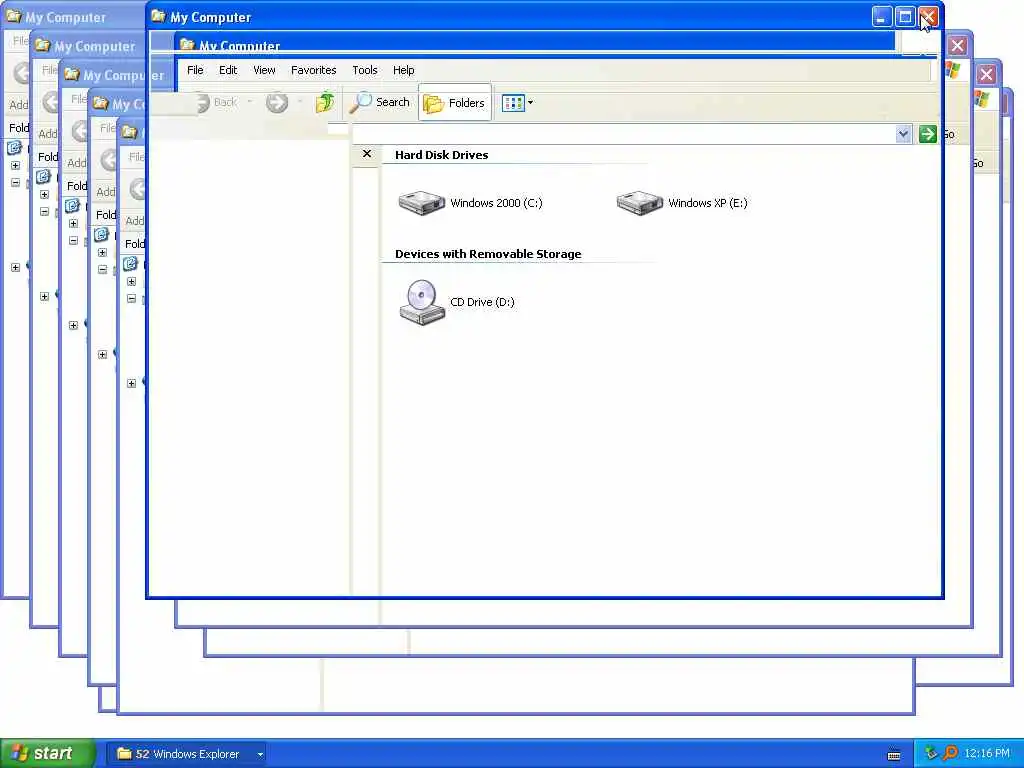The image size is (1024, 768).
Task: Expand the Windows Explorer taskbar group arrow
Action: pyautogui.click(x=260, y=754)
